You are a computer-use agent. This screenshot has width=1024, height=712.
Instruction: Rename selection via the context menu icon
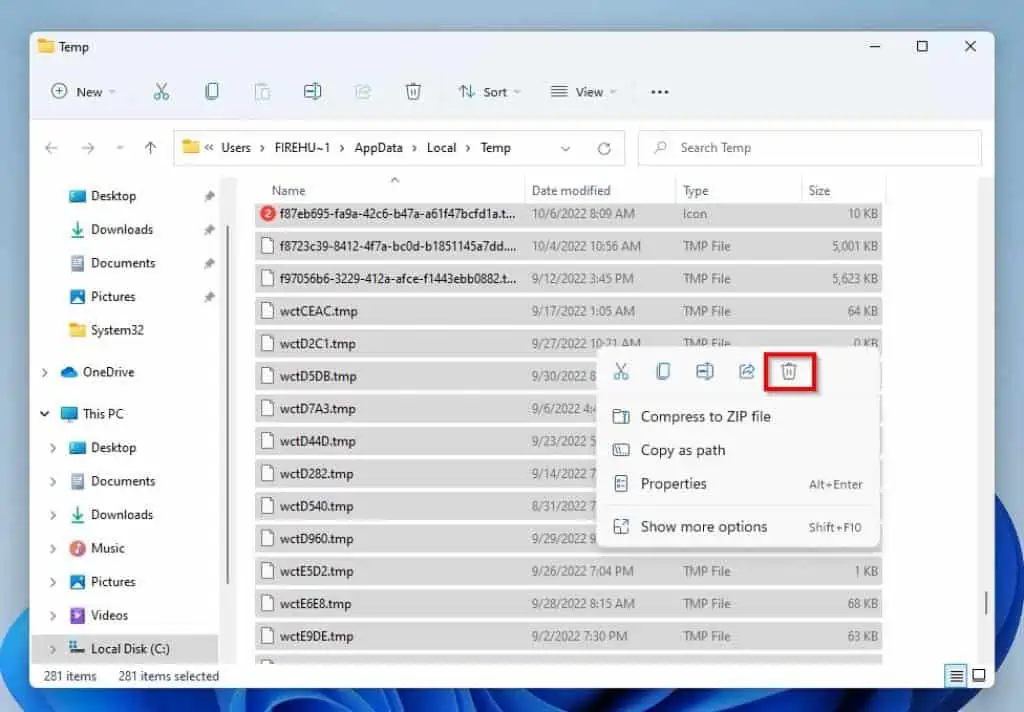704,371
